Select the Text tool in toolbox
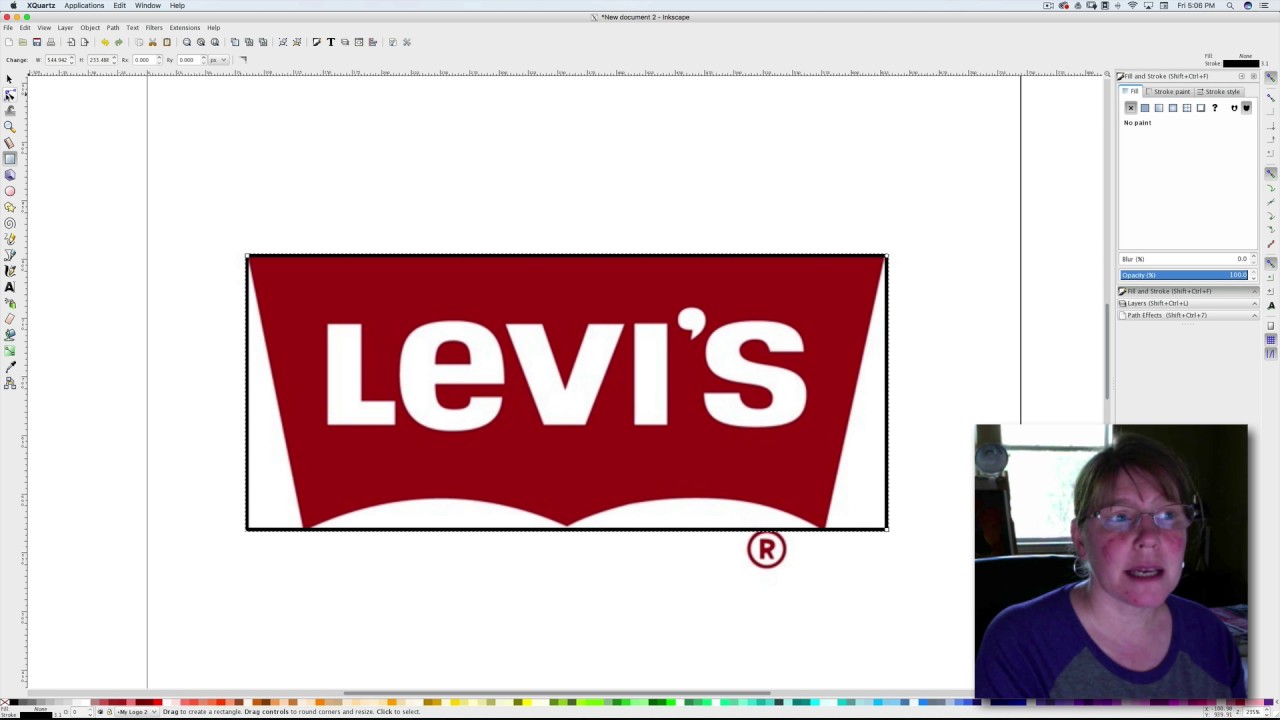Image resolution: width=1280 pixels, height=720 pixels. 10,287
